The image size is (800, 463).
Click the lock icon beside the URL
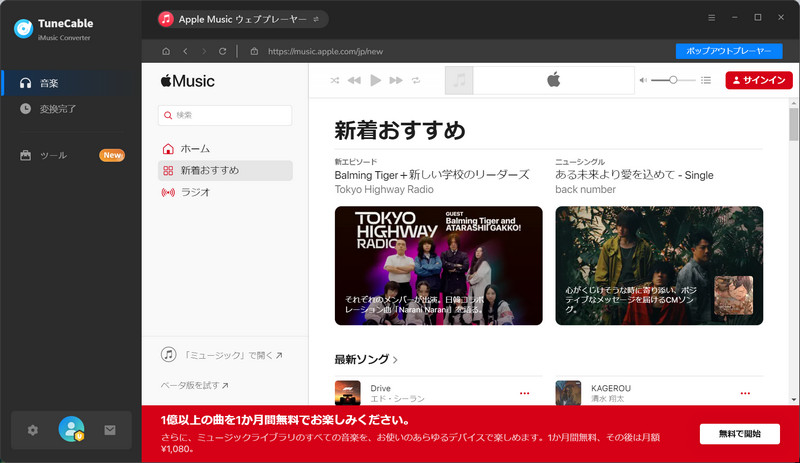254,51
